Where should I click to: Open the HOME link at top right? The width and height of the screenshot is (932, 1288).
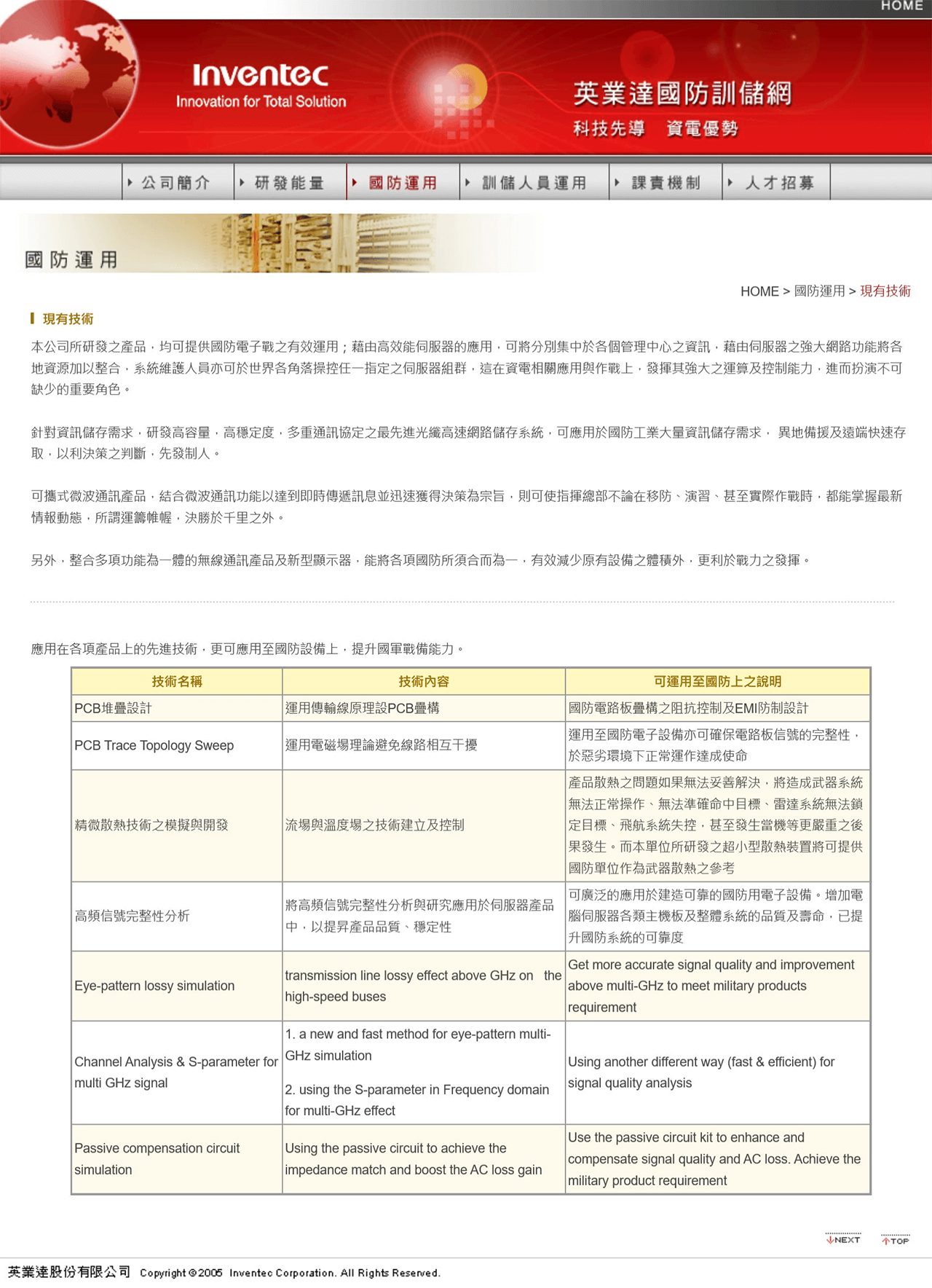901,6
